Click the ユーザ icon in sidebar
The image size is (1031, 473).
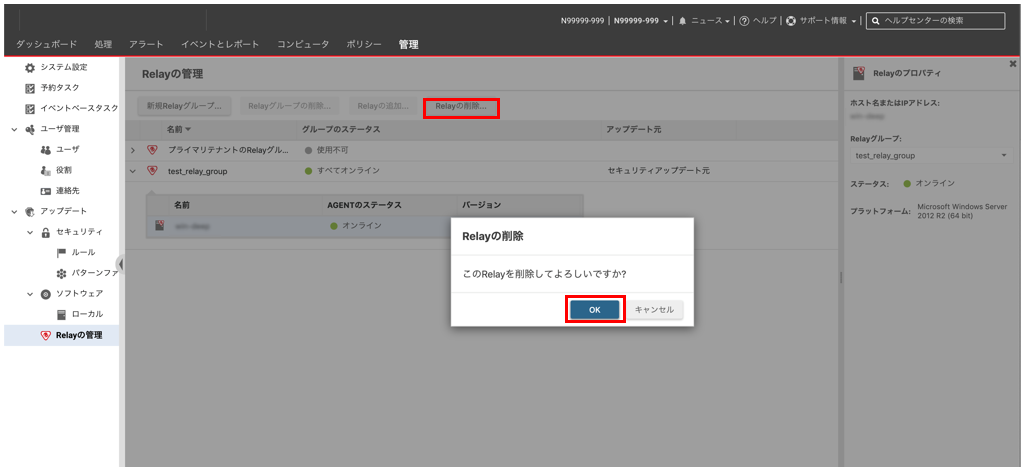45,150
